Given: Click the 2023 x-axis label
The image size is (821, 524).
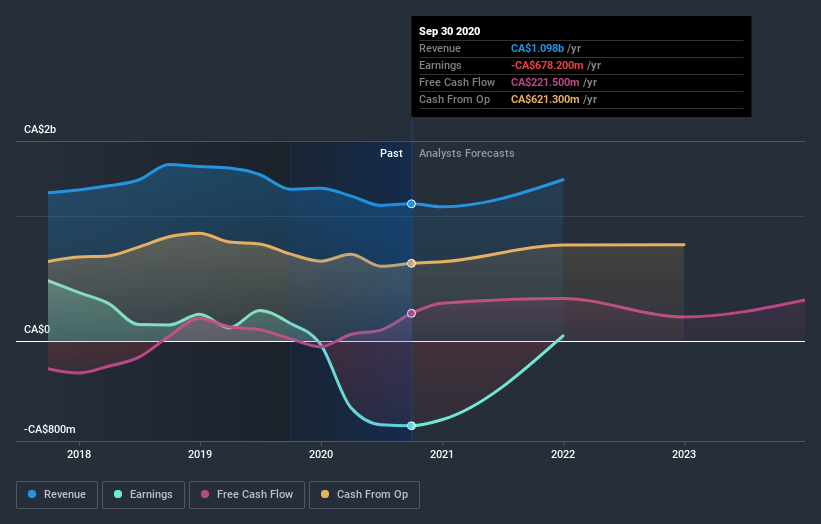Looking at the screenshot, I should (x=684, y=454).
